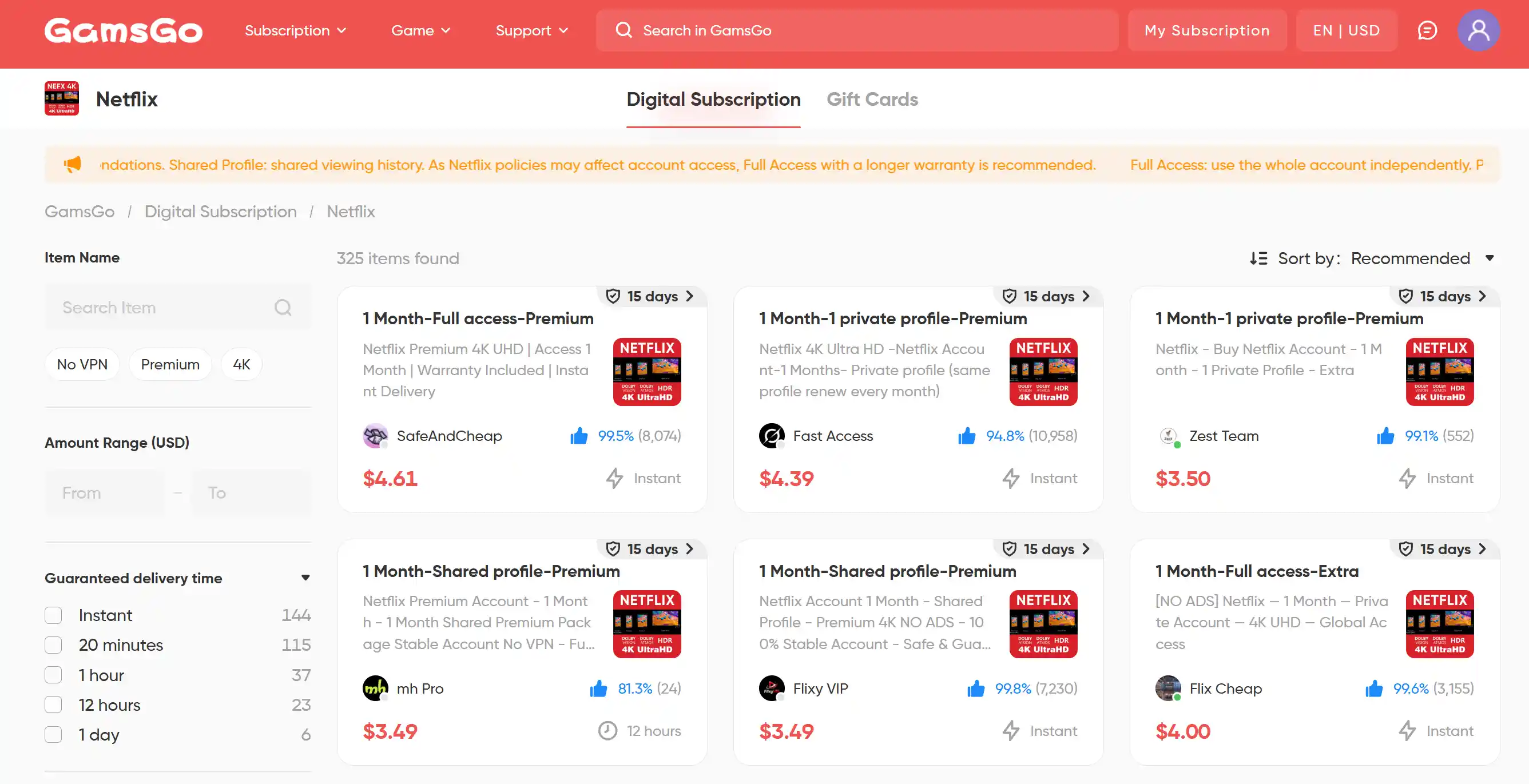The width and height of the screenshot is (1529, 784).
Task: Open My Subscription page
Action: point(1207,30)
